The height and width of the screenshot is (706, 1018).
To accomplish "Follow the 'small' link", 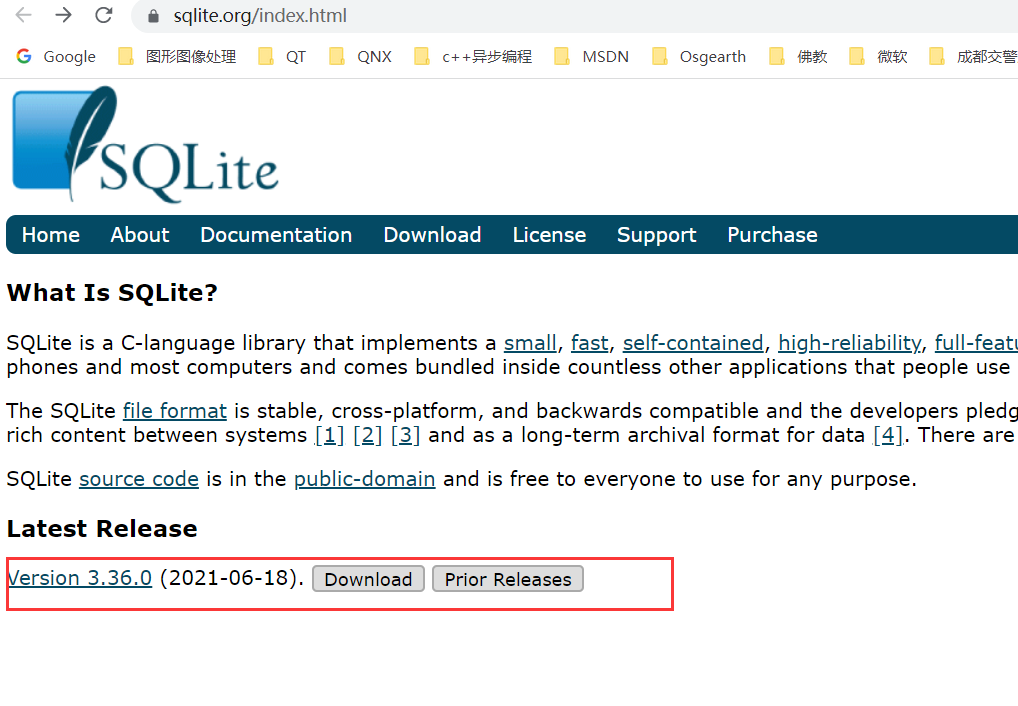I will (530, 343).
